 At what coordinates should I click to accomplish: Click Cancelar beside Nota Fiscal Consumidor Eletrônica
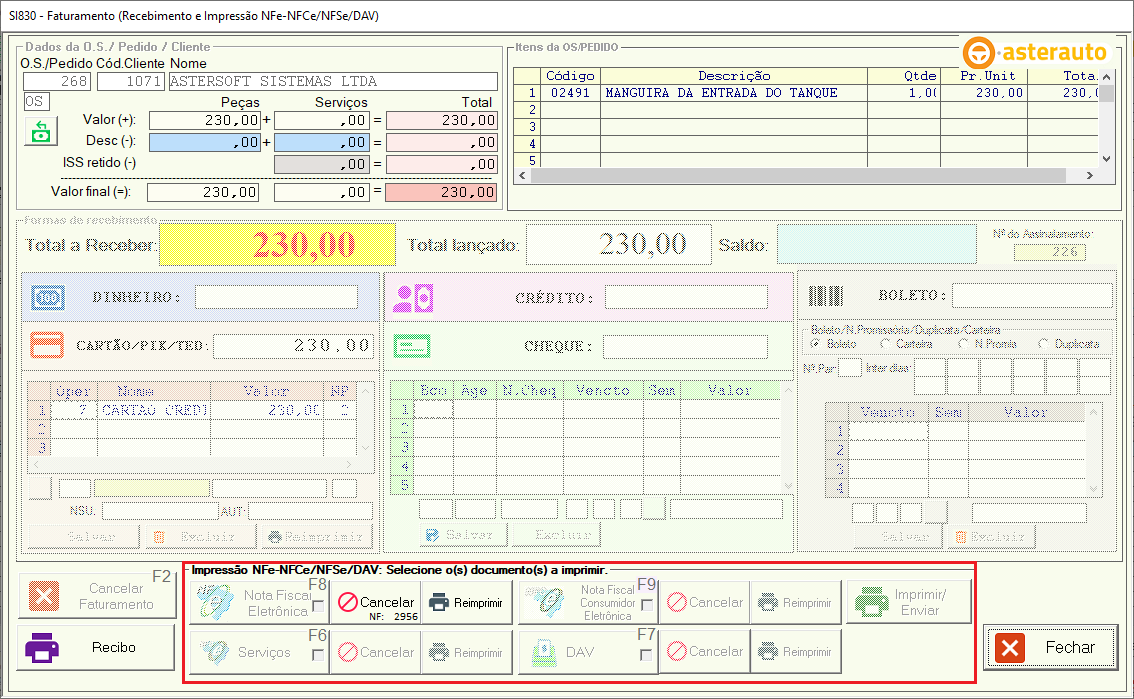pos(705,602)
